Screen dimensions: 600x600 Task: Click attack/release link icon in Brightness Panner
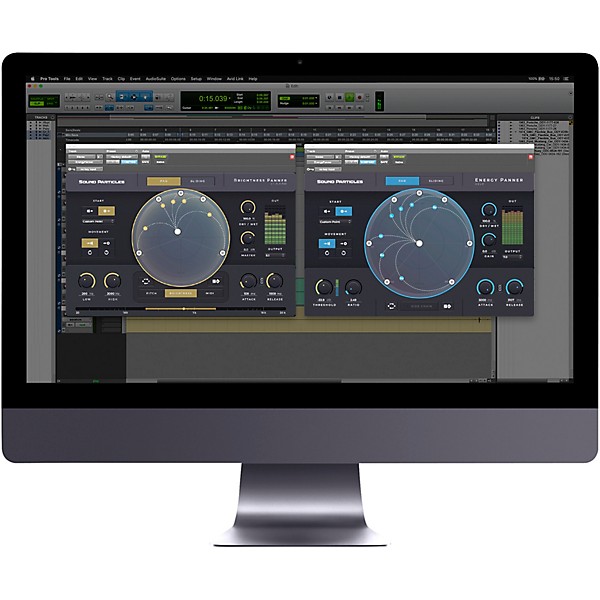pyautogui.click(x=262, y=281)
